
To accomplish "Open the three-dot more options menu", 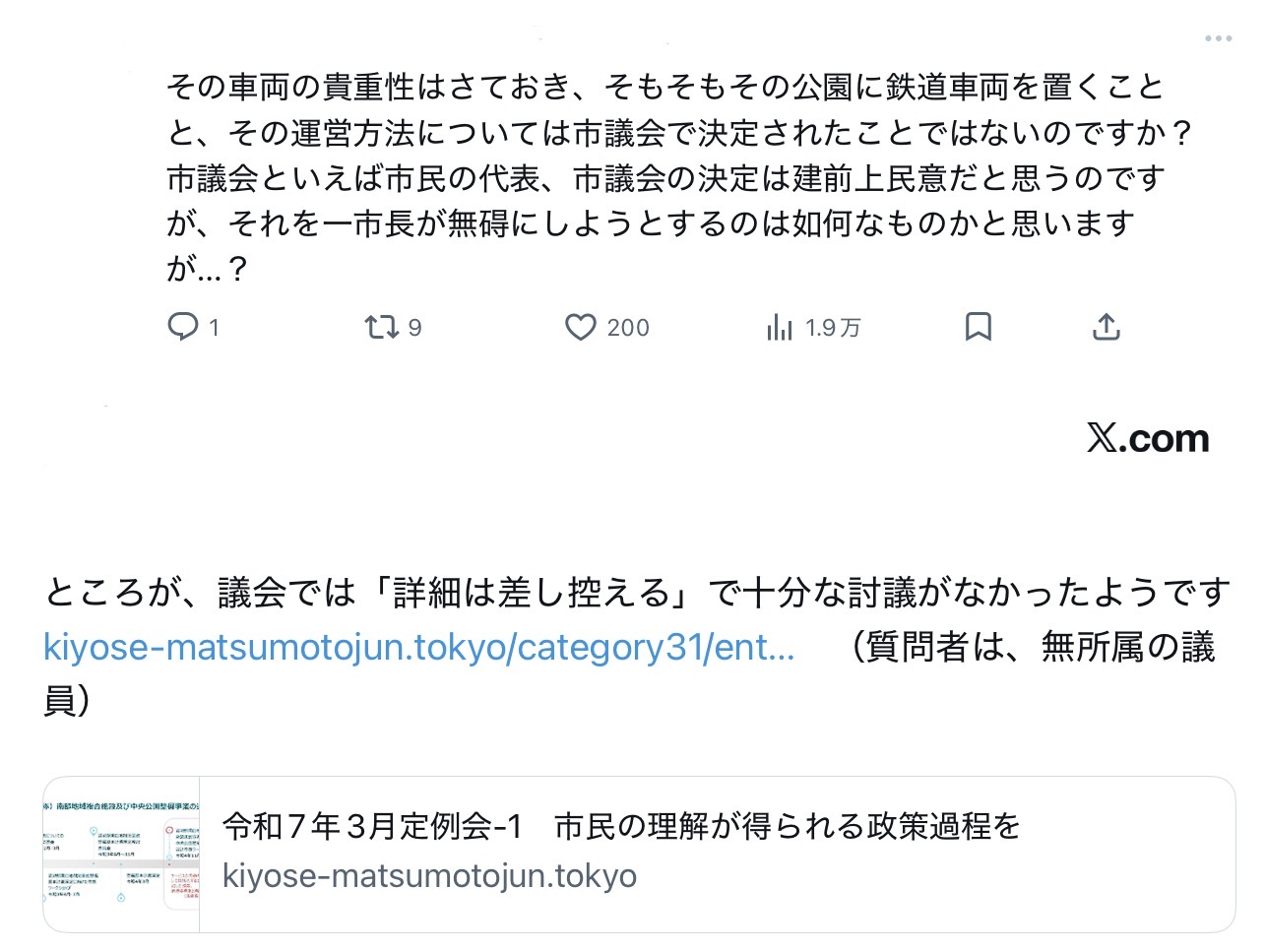I will [1218, 39].
